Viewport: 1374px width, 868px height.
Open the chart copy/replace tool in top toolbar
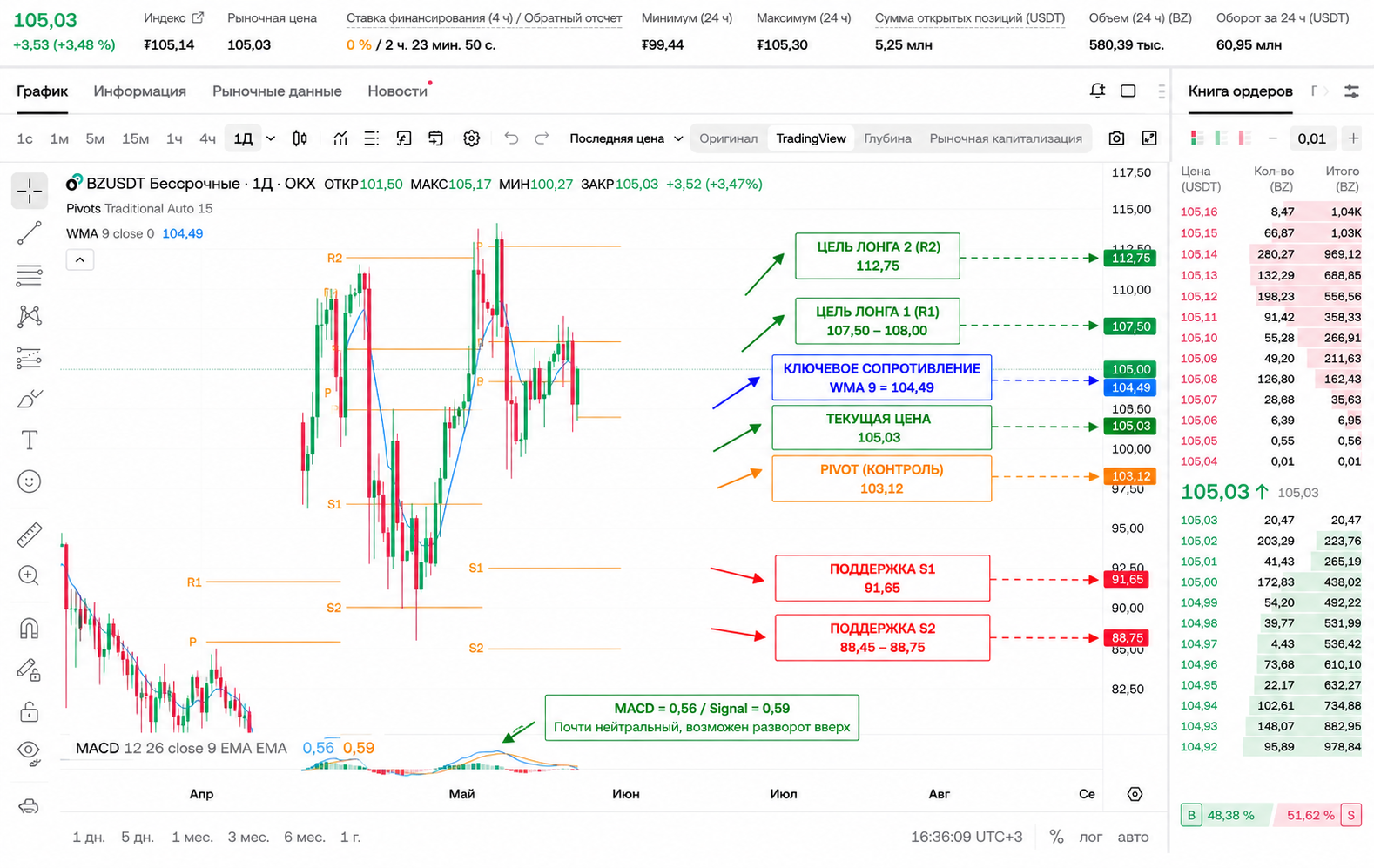436,138
